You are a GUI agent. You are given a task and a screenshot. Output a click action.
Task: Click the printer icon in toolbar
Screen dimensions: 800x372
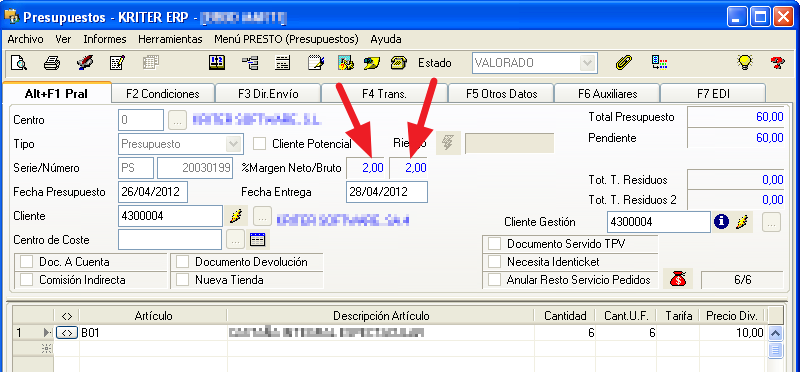(x=52, y=63)
